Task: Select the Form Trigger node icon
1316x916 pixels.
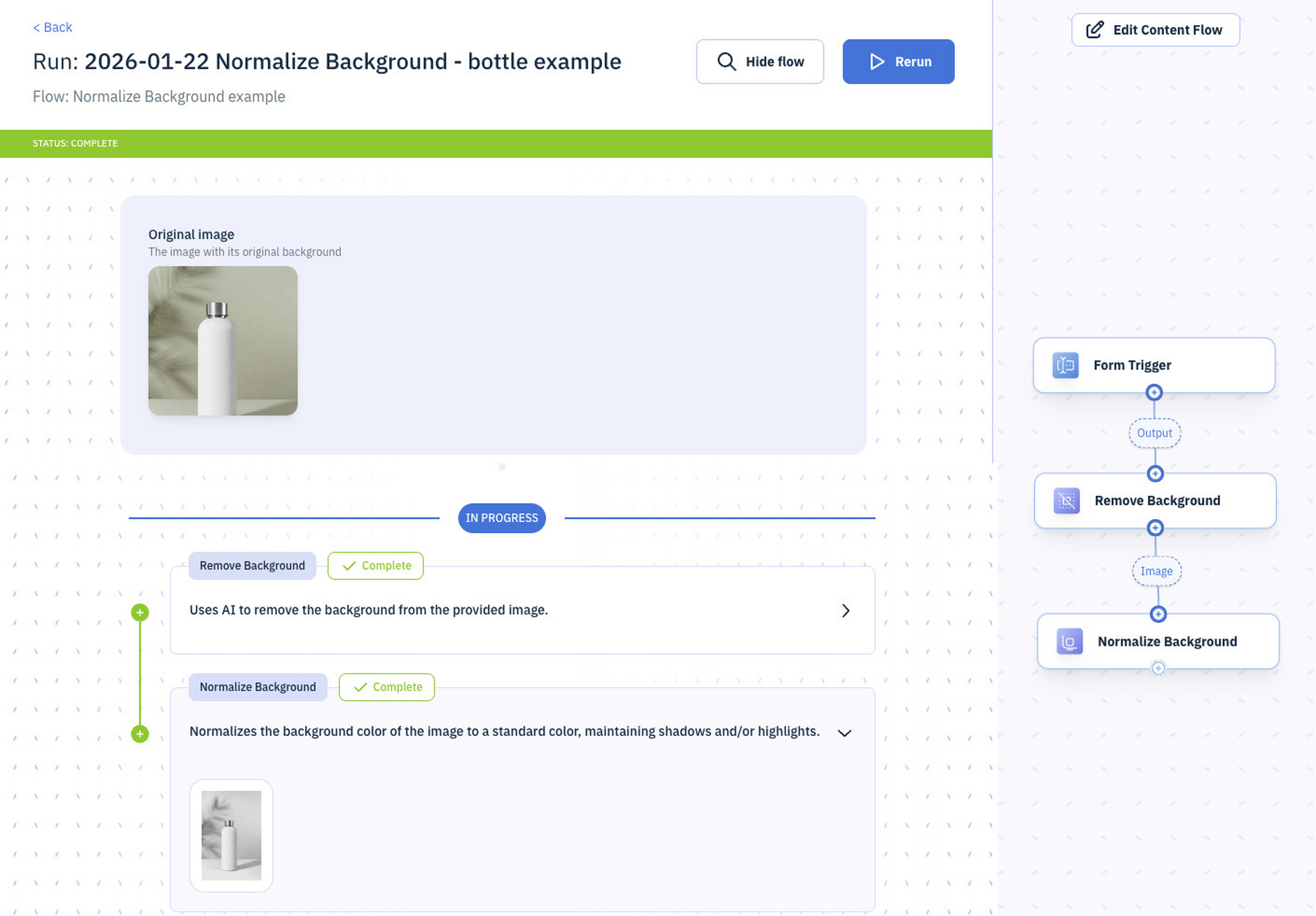Action: pyautogui.click(x=1065, y=365)
